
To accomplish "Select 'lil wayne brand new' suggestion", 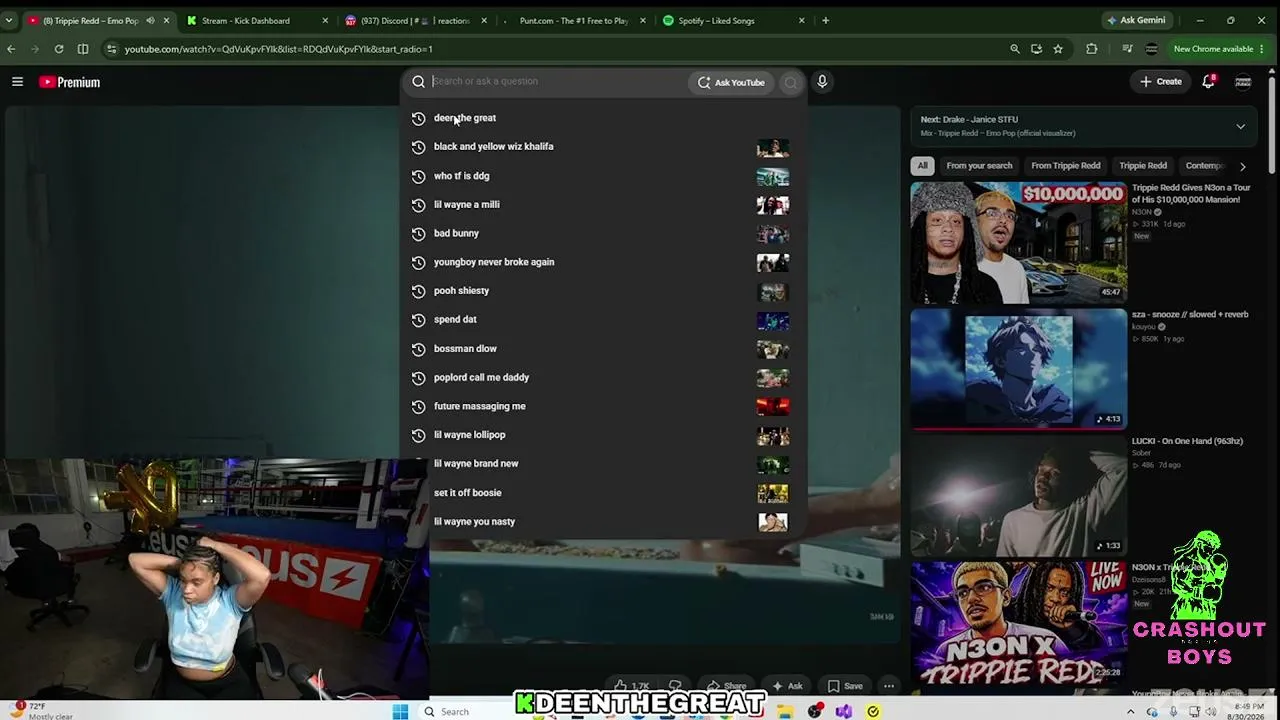I will coord(604,464).
